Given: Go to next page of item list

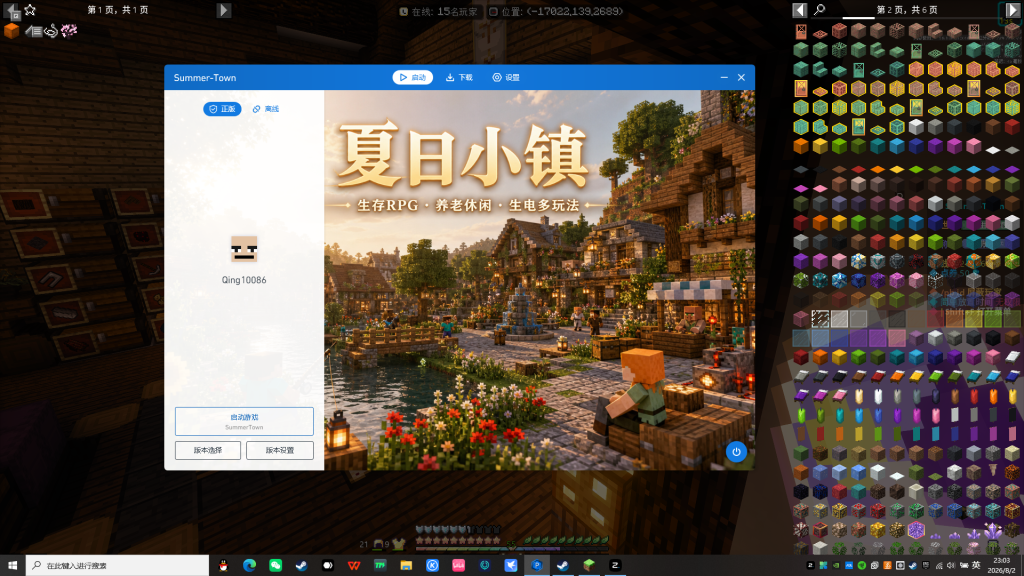Looking at the screenshot, I should pyautogui.click(x=1012, y=10).
